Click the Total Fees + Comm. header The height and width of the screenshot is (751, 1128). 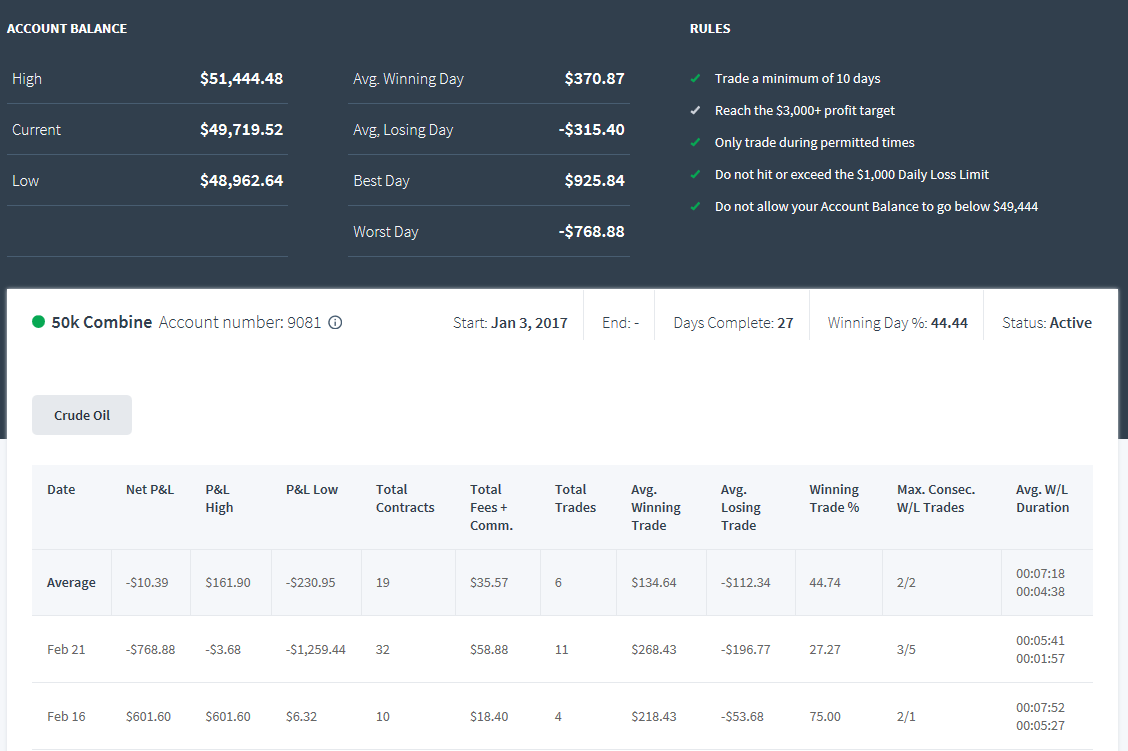[491, 507]
